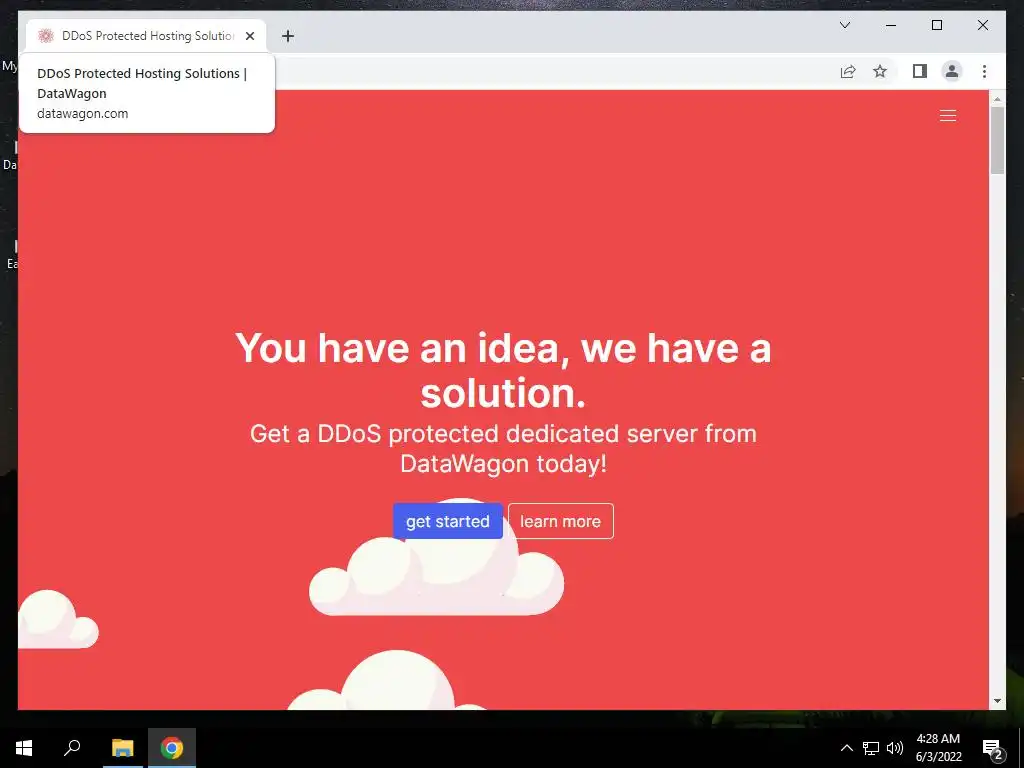Close the DDoS Protected Hosting Solutions tab
1024x768 pixels.
pos(249,36)
